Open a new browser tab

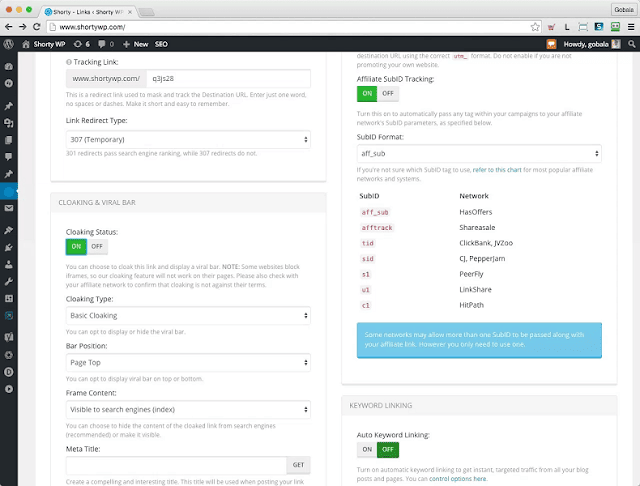[146, 12]
